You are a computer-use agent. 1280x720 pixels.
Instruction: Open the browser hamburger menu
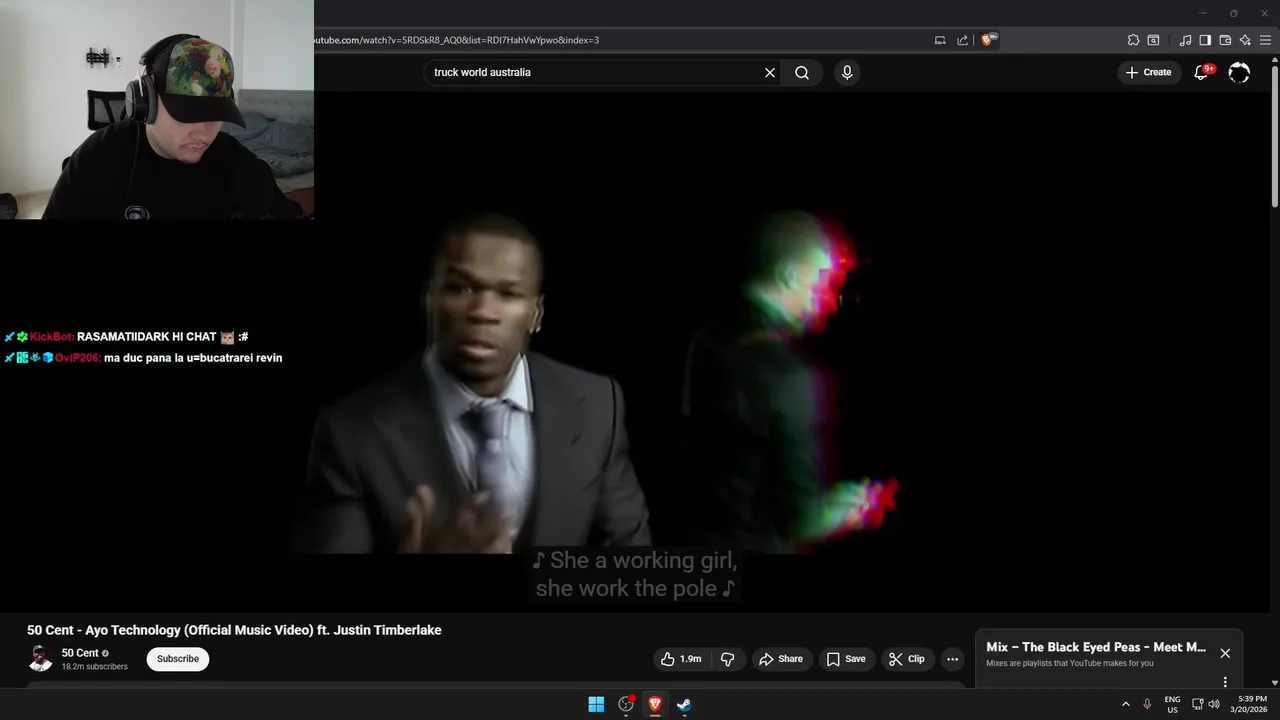[x=1265, y=40]
